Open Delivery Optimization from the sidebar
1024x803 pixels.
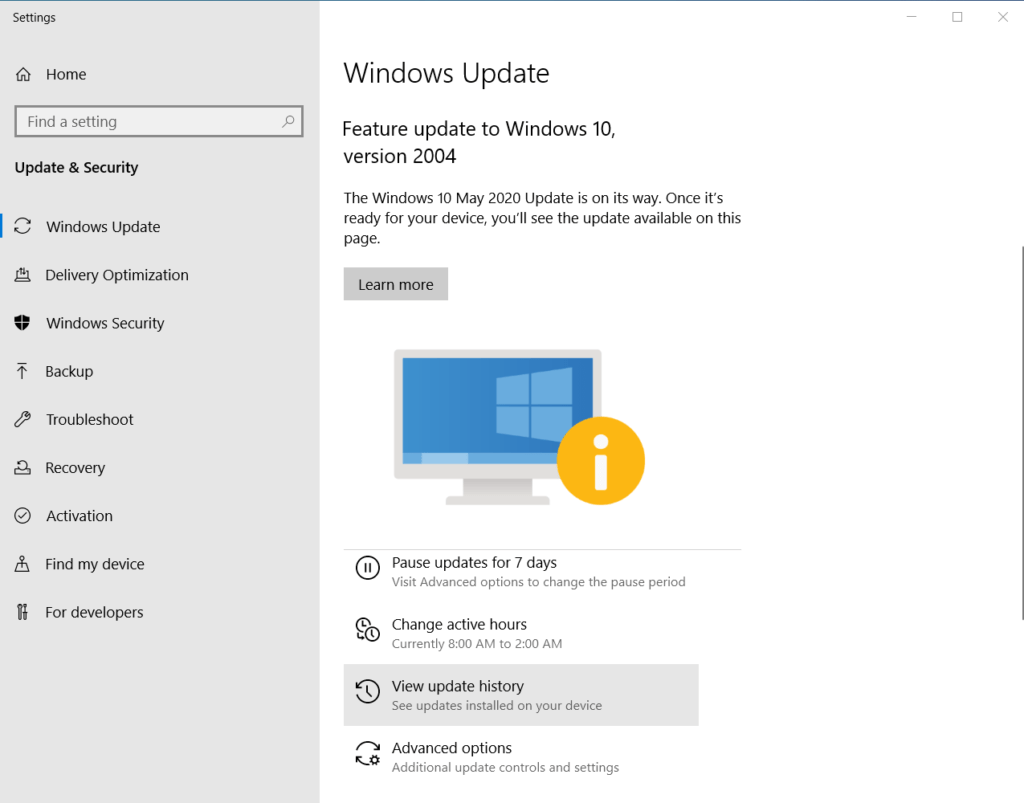click(25, 275)
